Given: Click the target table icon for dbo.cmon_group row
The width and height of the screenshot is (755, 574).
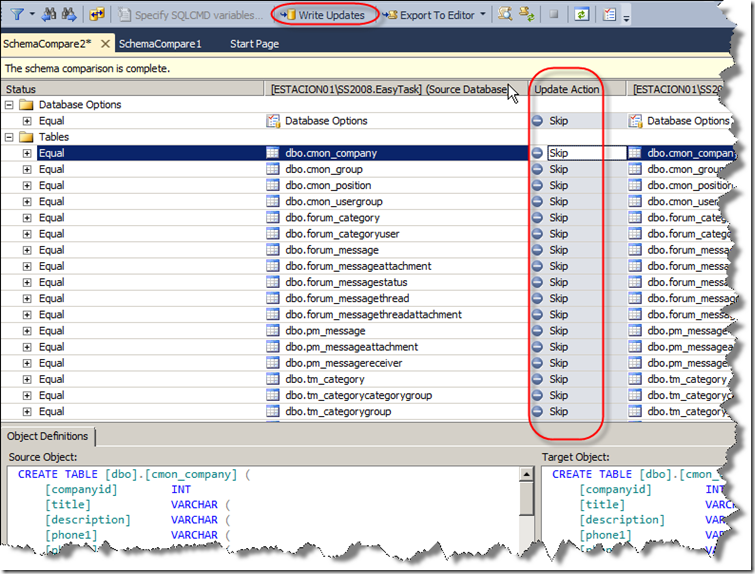Looking at the screenshot, I should pos(635,170).
